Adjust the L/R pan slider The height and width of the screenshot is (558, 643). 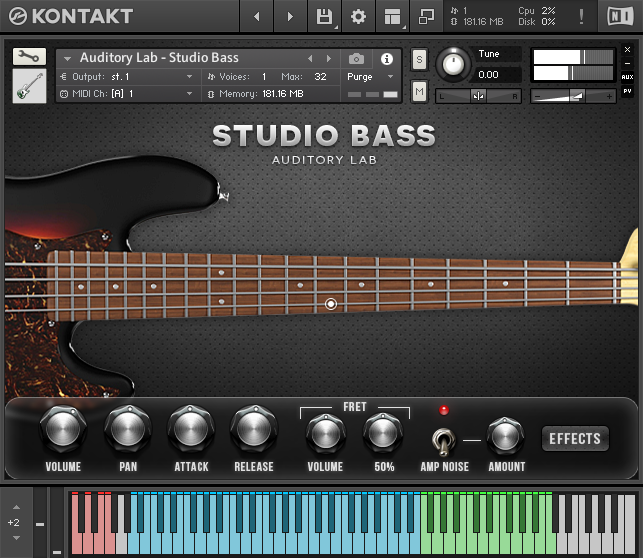478,97
